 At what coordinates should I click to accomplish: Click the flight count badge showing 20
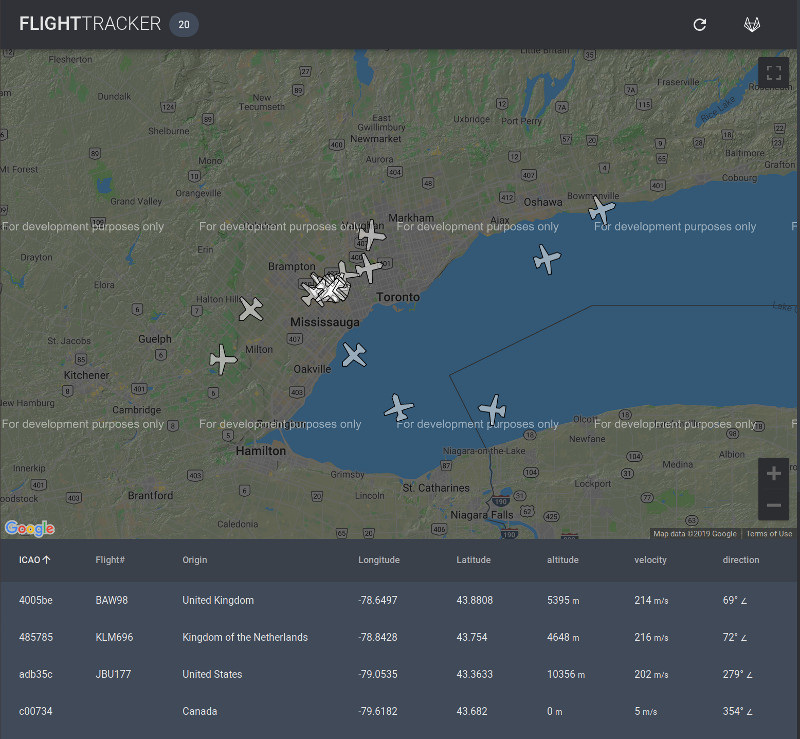click(184, 24)
